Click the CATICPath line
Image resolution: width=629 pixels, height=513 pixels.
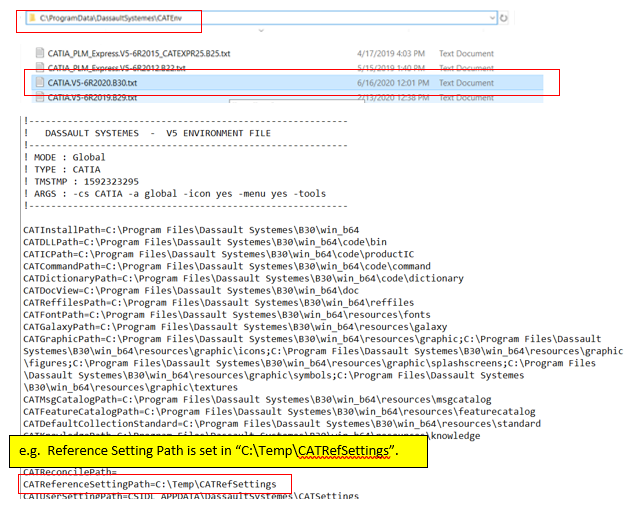click(219, 254)
